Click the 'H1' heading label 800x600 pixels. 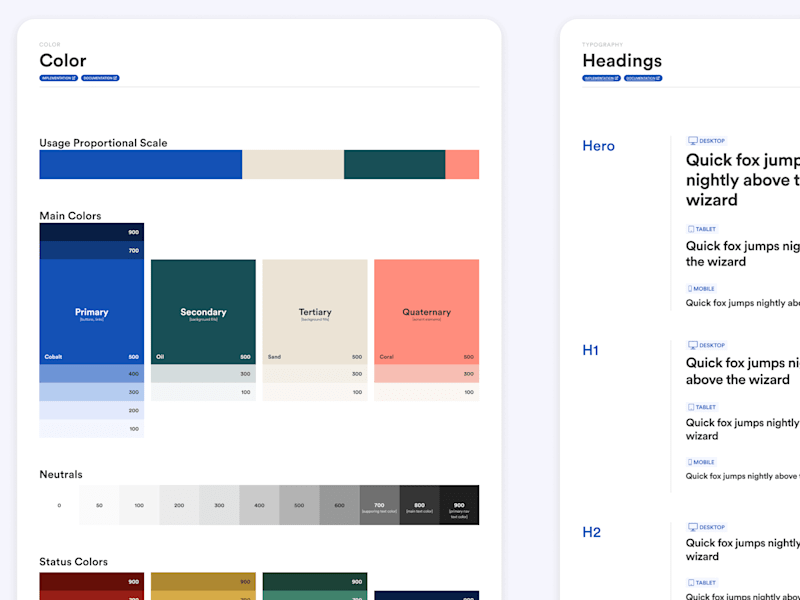(590, 351)
